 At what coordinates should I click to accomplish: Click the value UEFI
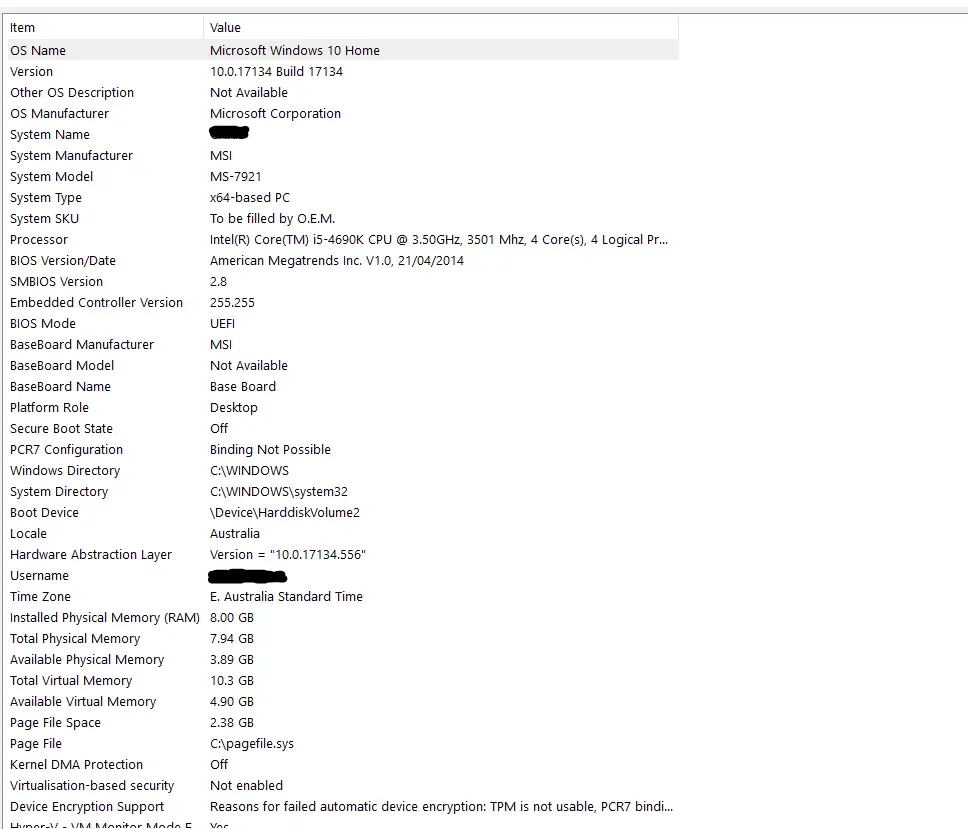pyautogui.click(x=222, y=323)
